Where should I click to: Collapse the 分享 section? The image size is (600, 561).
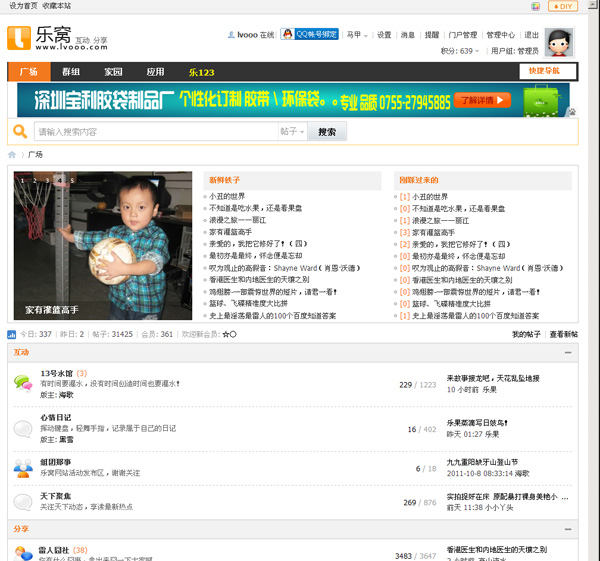point(568,529)
